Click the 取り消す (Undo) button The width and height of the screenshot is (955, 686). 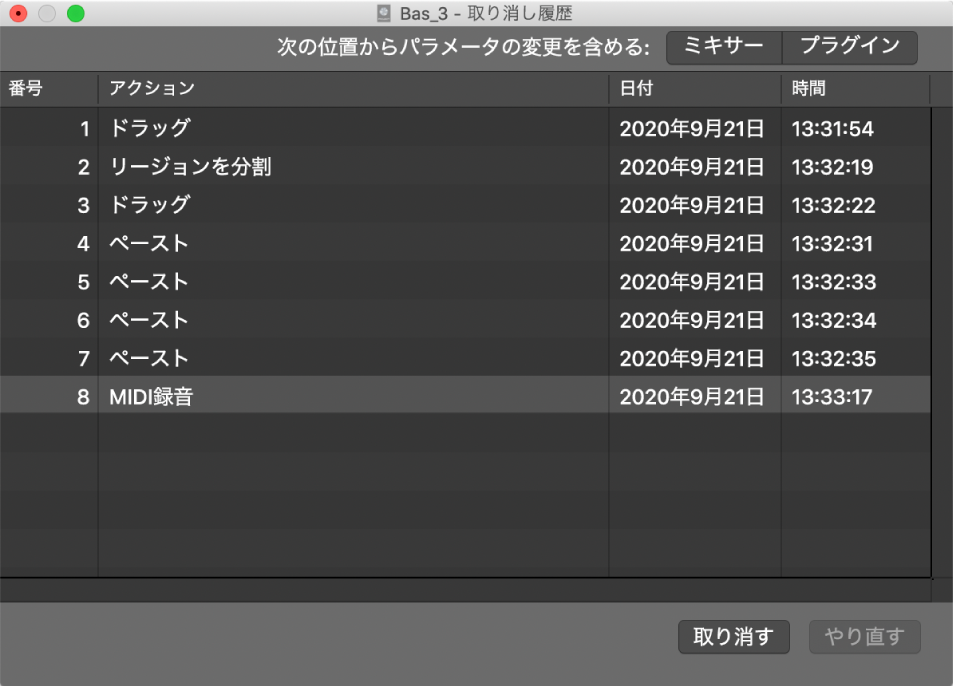735,636
